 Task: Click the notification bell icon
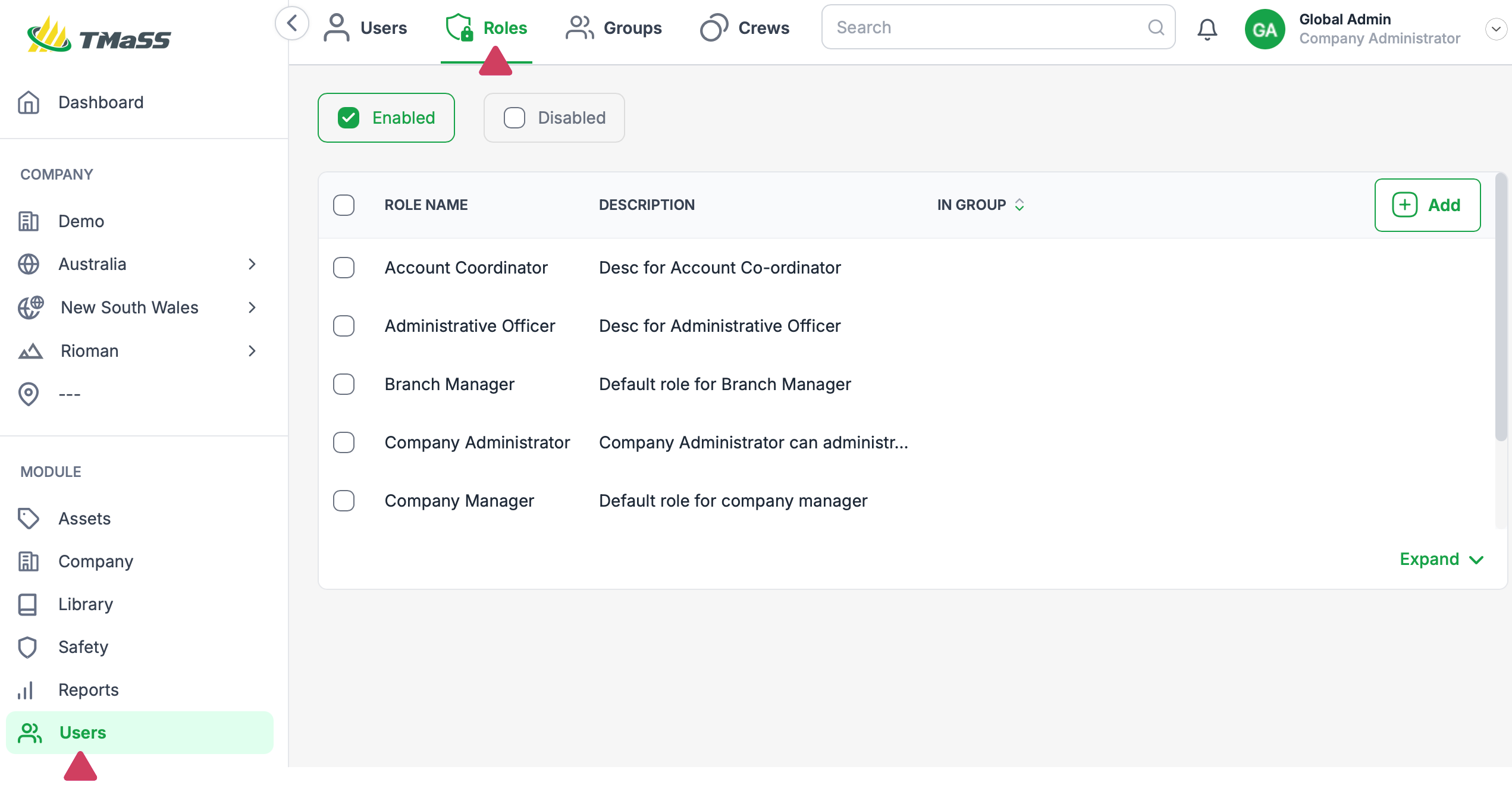pyautogui.click(x=1207, y=29)
